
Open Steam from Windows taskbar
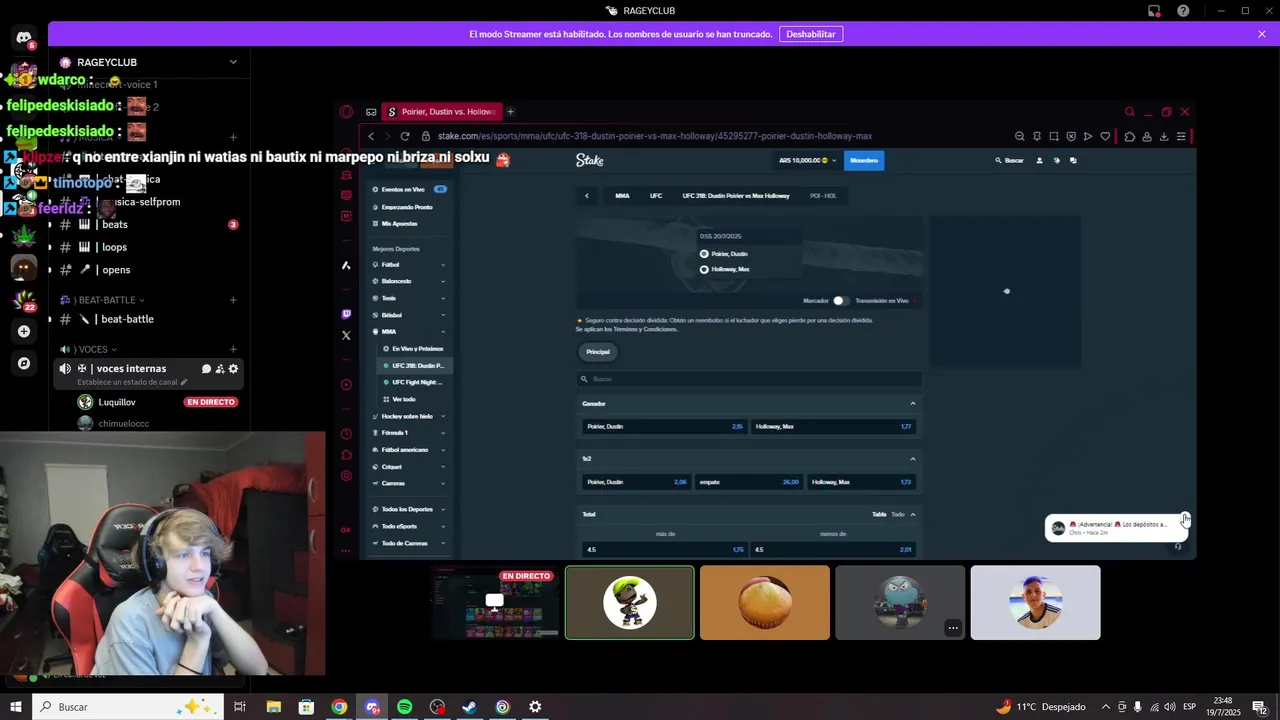point(469,707)
